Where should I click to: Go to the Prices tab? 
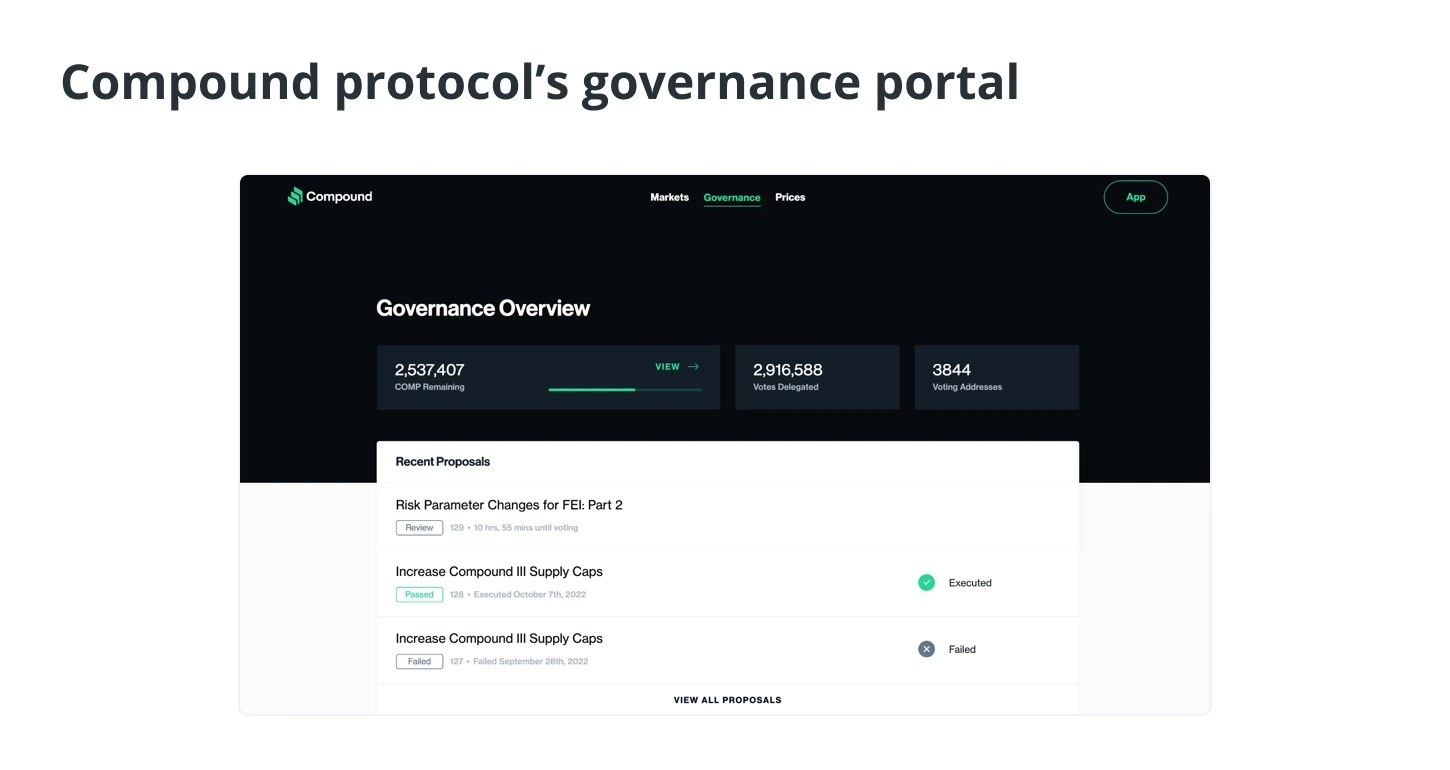click(x=790, y=197)
